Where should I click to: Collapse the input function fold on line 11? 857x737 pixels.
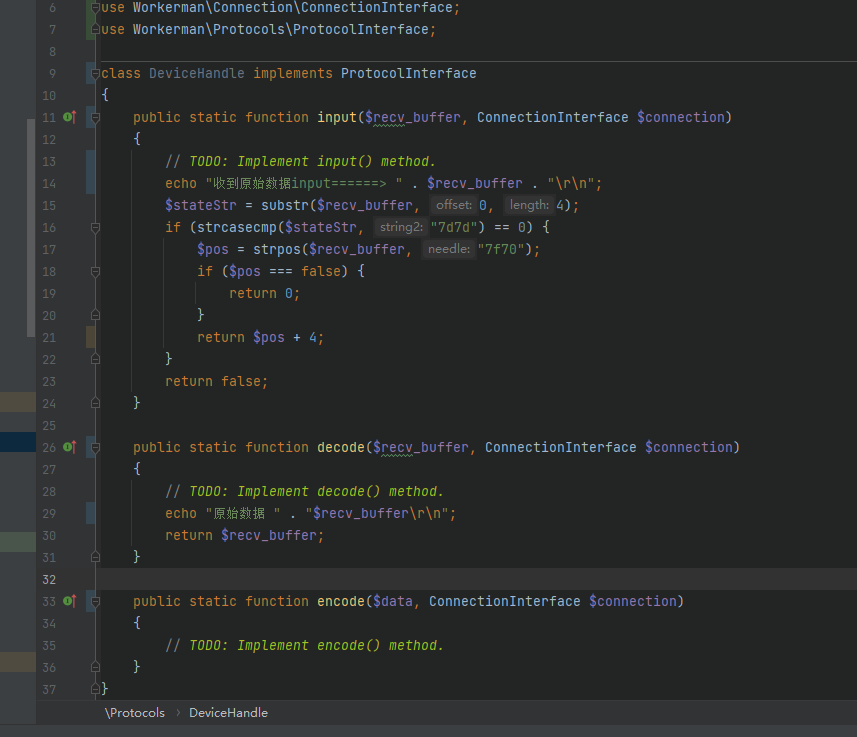pyautogui.click(x=95, y=117)
